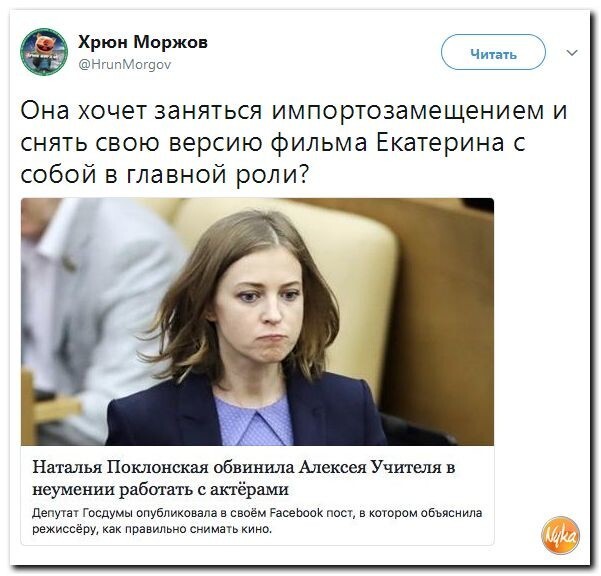Open the Хрюн Моржов display name

tap(143, 41)
